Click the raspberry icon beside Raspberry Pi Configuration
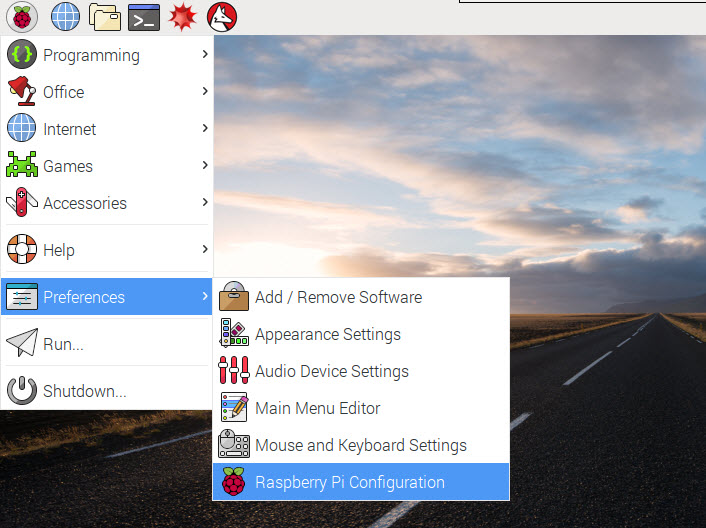This screenshot has height=528, width=706. [x=234, y=481]
